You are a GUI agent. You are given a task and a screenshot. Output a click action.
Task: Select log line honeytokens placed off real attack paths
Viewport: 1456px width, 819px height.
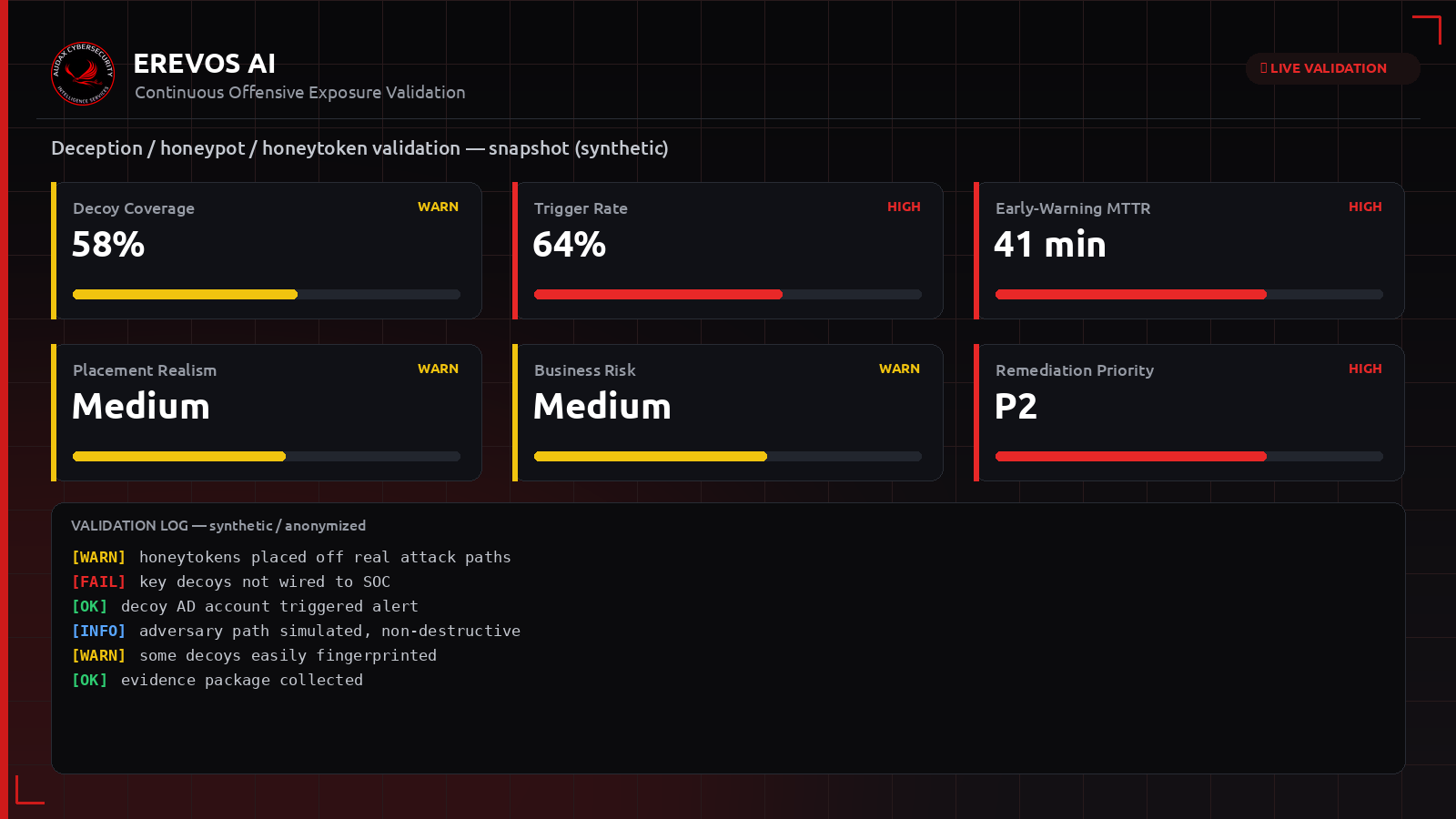coord(291,557)
